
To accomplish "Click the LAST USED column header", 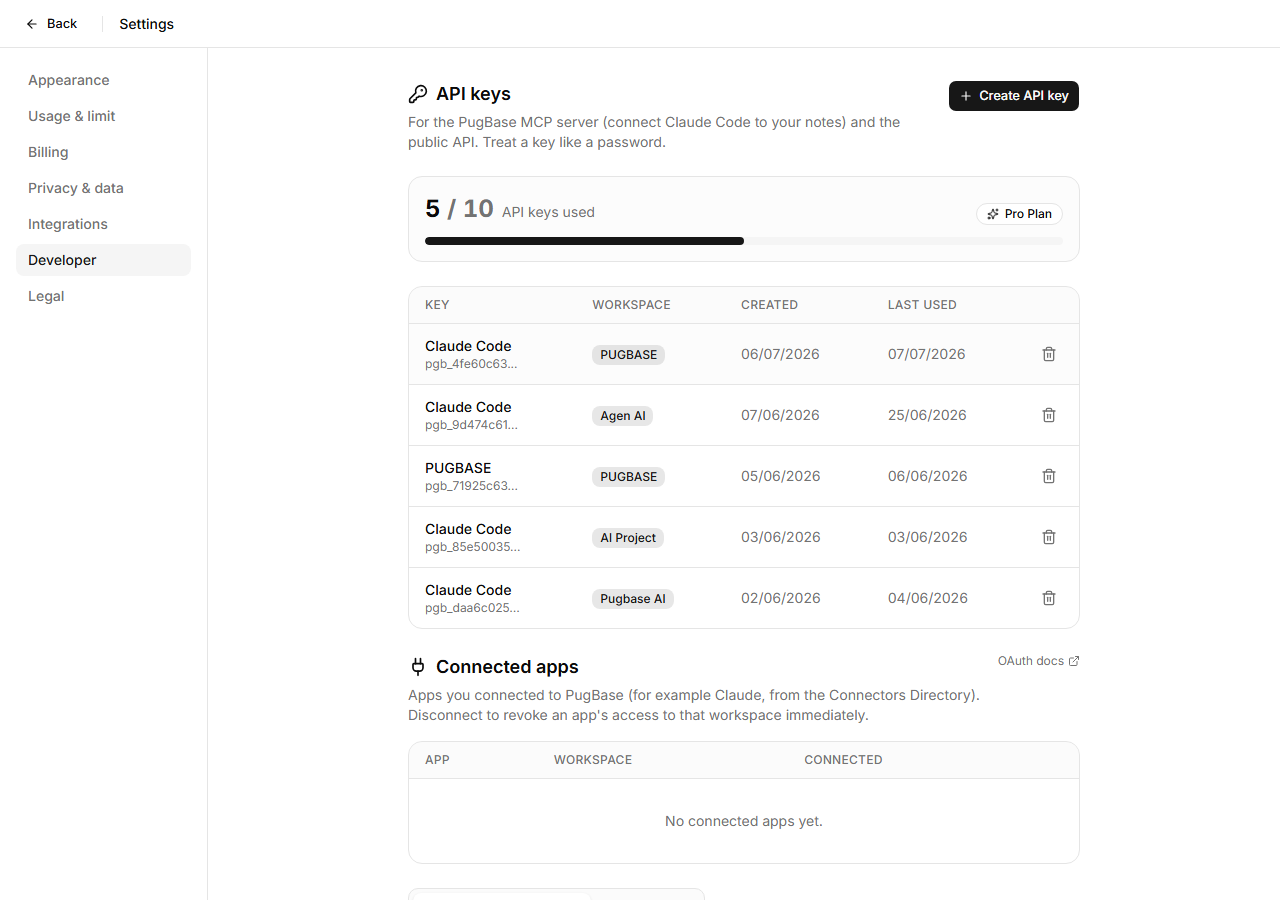I will [x=922, y=305].
